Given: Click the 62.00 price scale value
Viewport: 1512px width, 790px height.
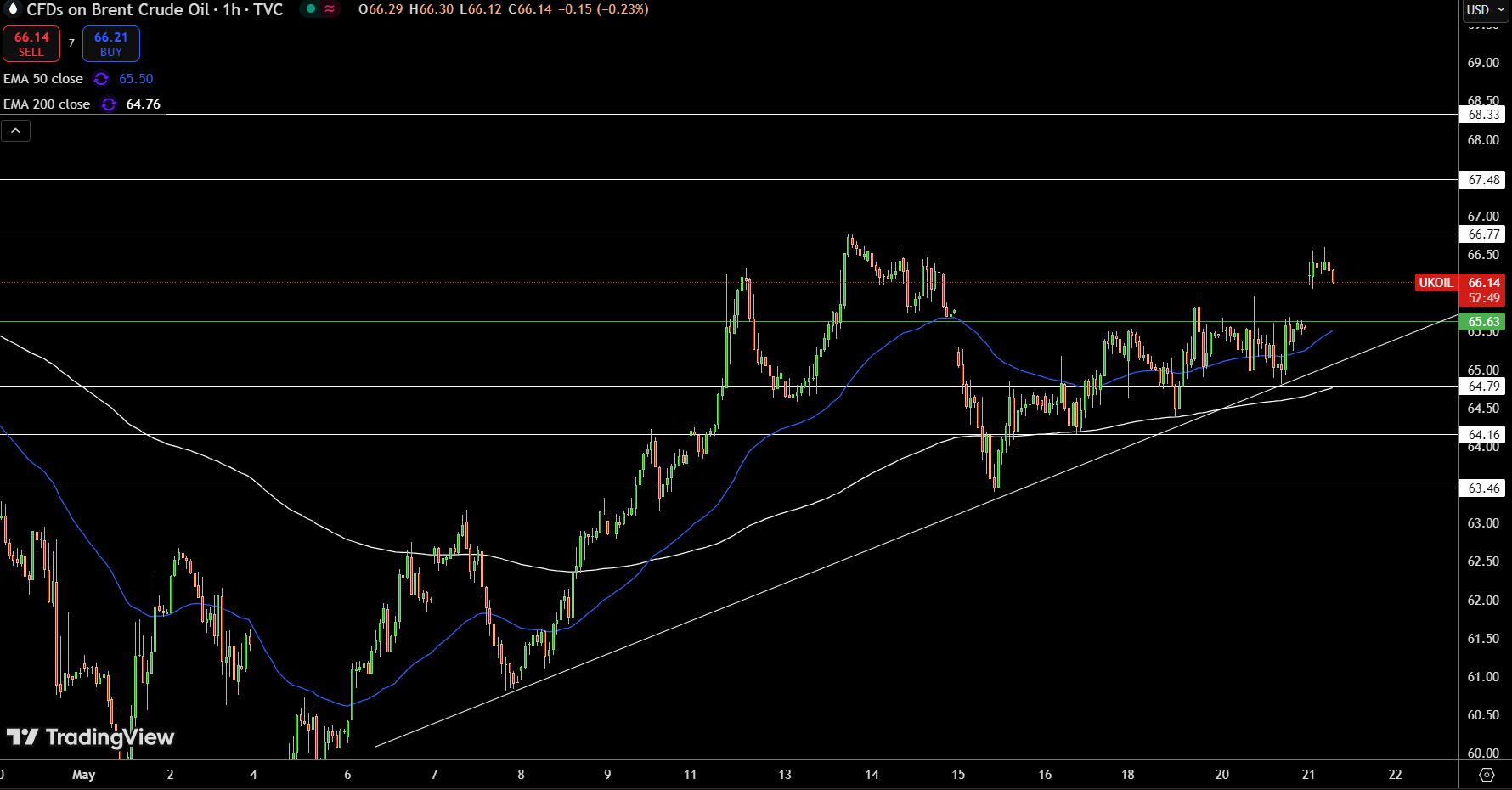Looking at the screenshot, I should [x=1483, y=601].
